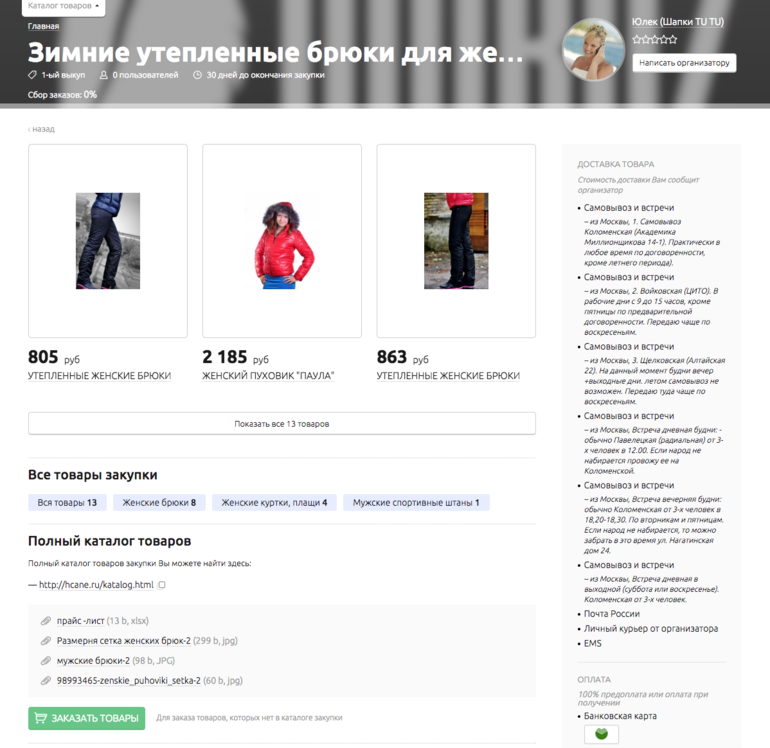The width and height of the screenshot is (770, 748).
Task: Click the Написать организатору button
Action: (684, 63)
